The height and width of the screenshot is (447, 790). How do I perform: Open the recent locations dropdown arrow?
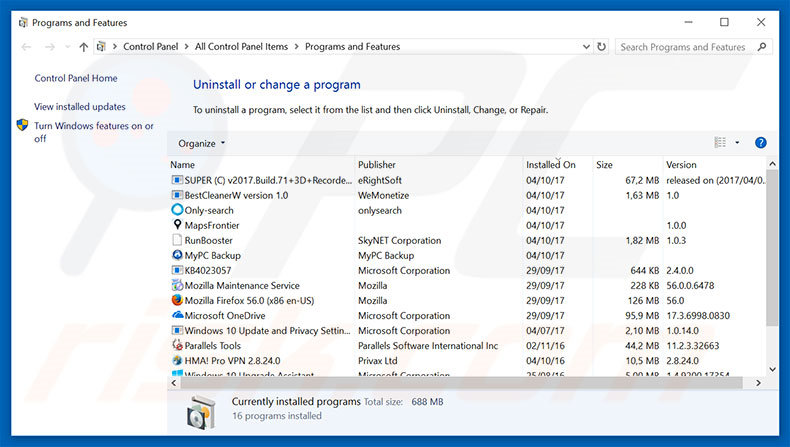click(x=67, y=47)
